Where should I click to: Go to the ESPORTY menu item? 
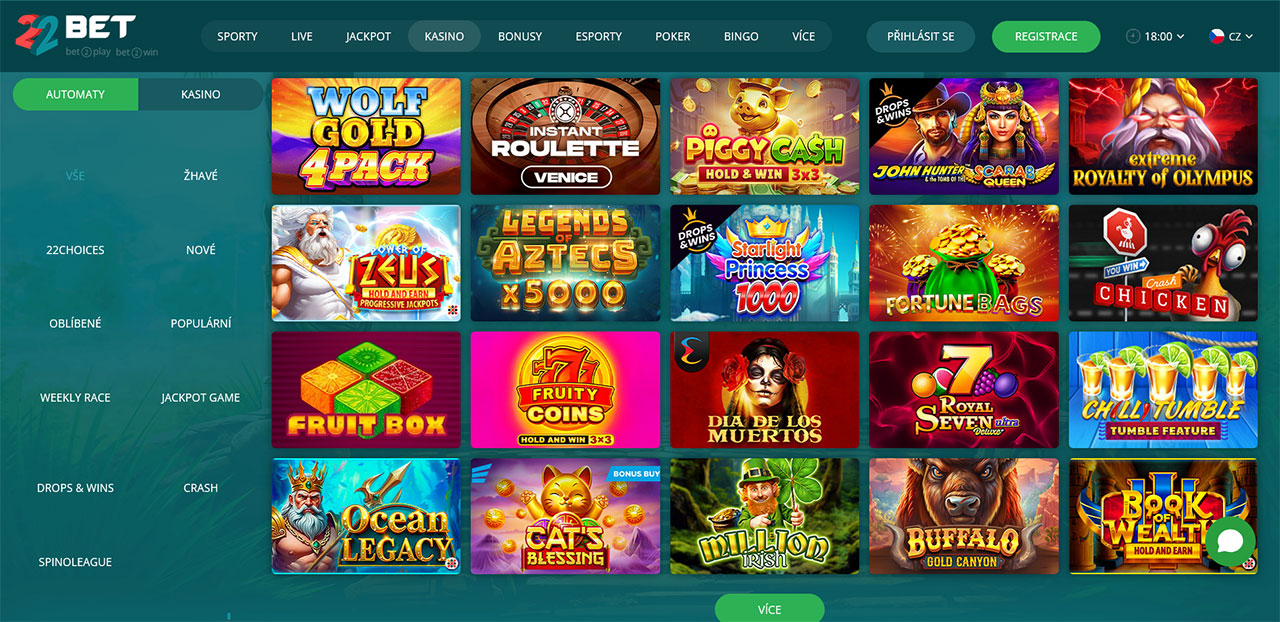(x=599, y=36)
